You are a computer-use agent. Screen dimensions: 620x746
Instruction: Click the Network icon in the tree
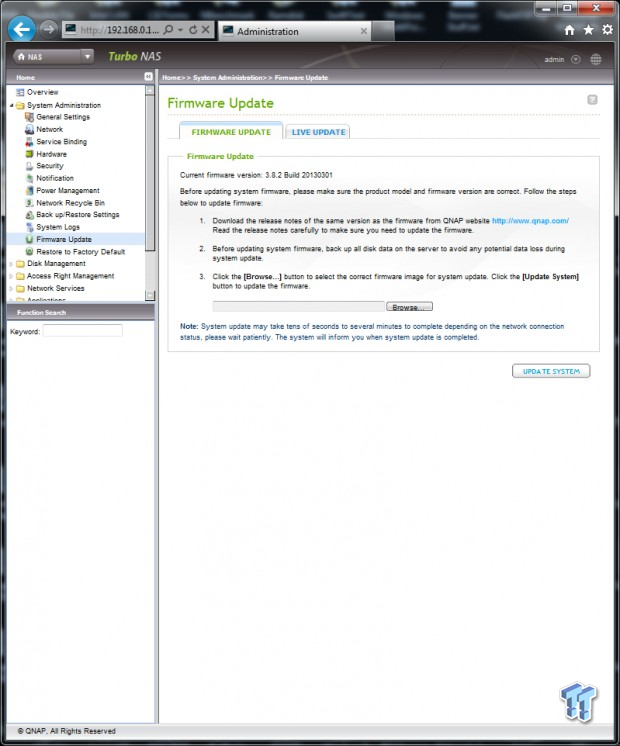pyautogui.click(x=29, y=129)
